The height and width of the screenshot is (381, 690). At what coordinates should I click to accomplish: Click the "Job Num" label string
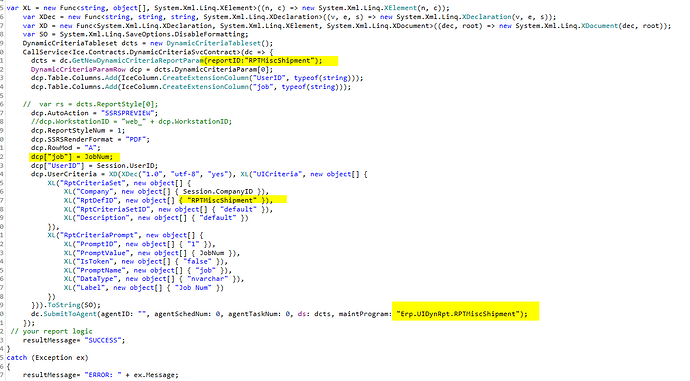[x=193, y=288]
